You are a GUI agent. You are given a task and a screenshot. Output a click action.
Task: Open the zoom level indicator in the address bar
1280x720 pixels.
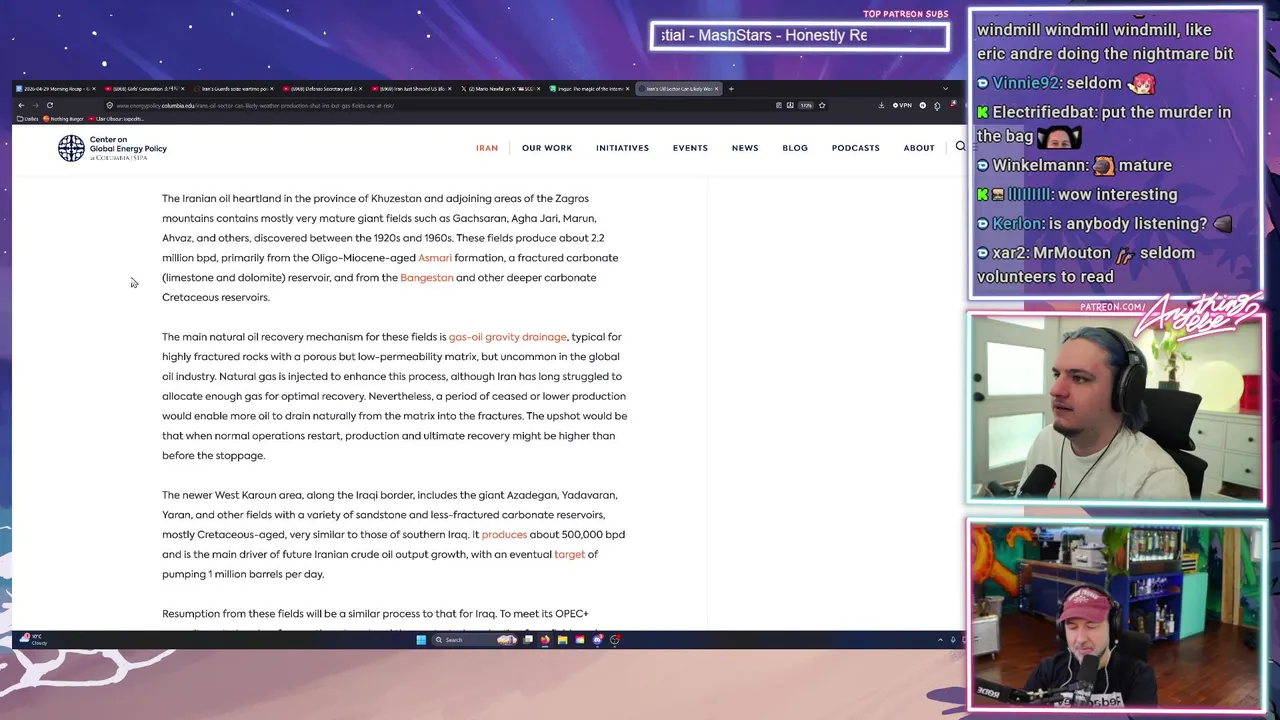pyautogui.click(x=806, y=105)
